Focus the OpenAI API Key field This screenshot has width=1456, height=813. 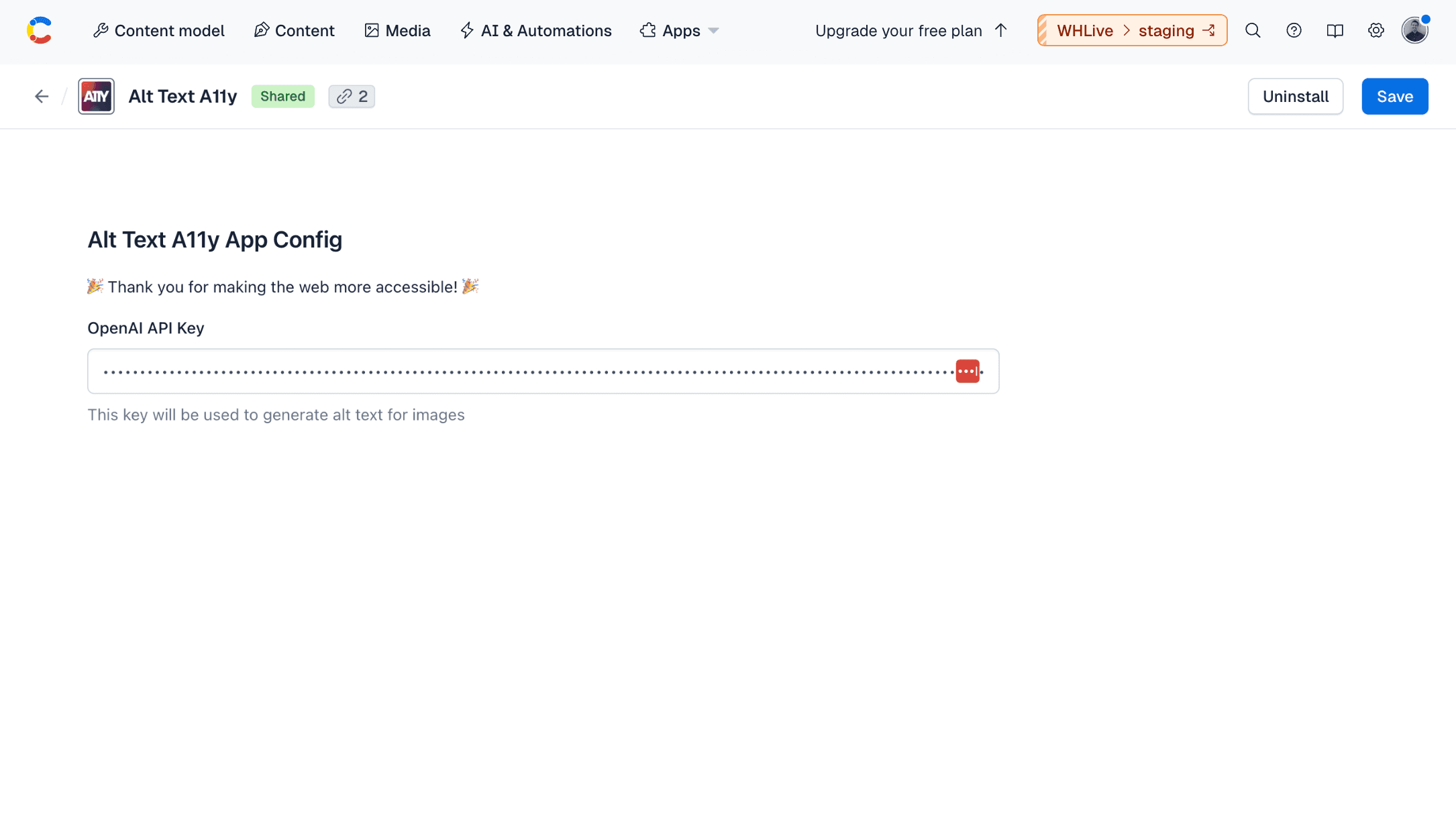coord(543,371)
